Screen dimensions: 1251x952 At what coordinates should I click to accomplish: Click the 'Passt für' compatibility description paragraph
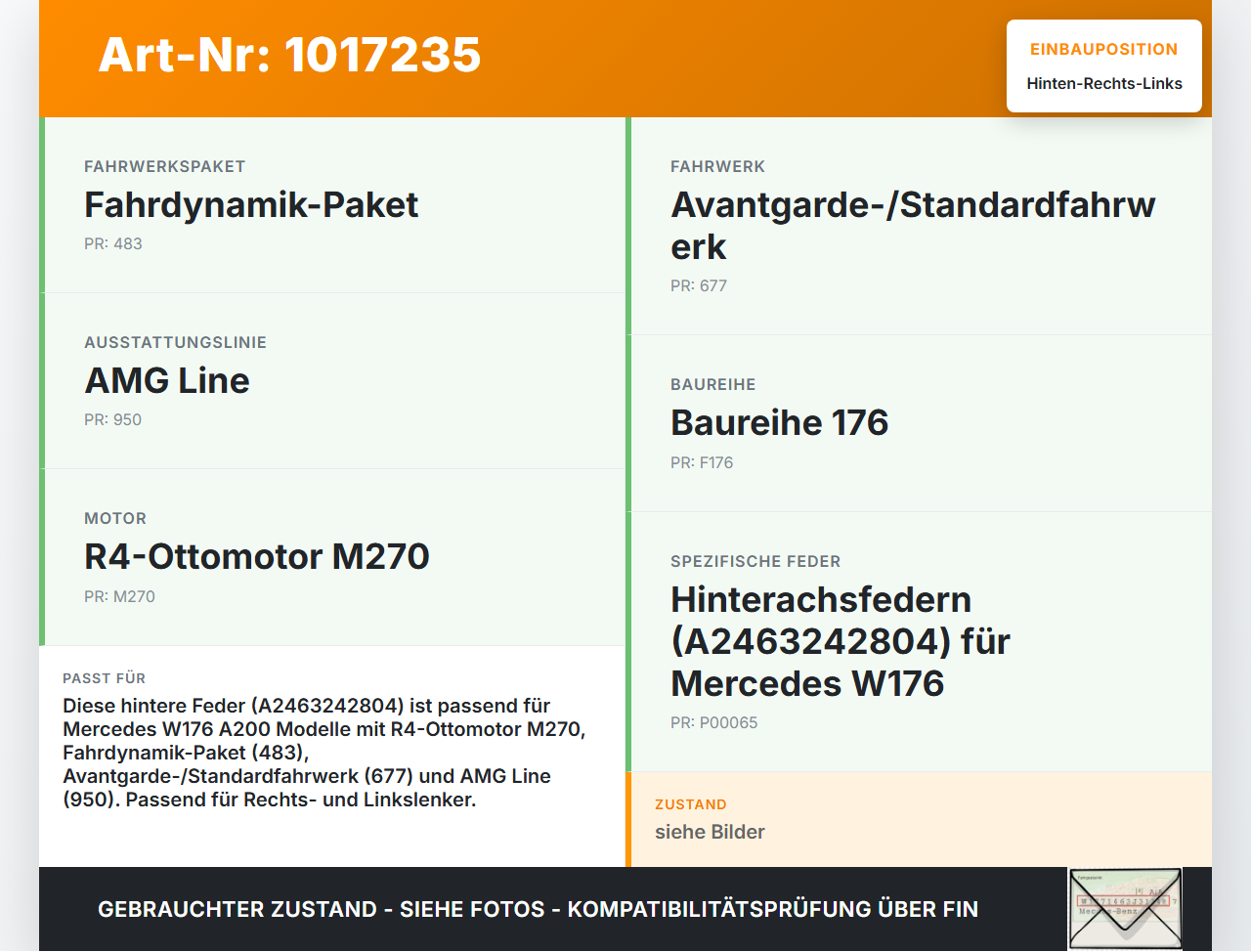[x=324, y=753]
